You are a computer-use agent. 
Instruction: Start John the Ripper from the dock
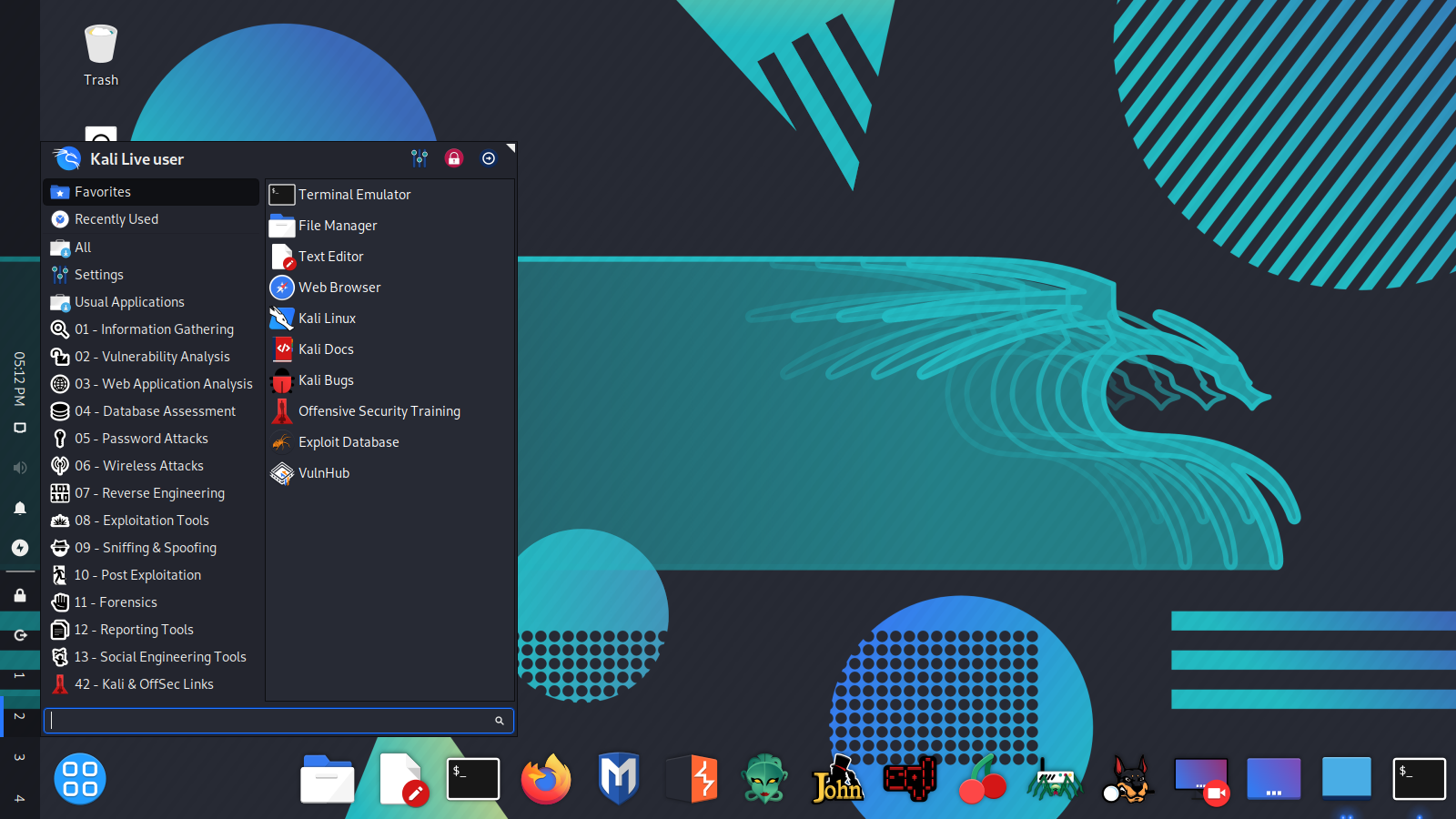coord(837,779)
